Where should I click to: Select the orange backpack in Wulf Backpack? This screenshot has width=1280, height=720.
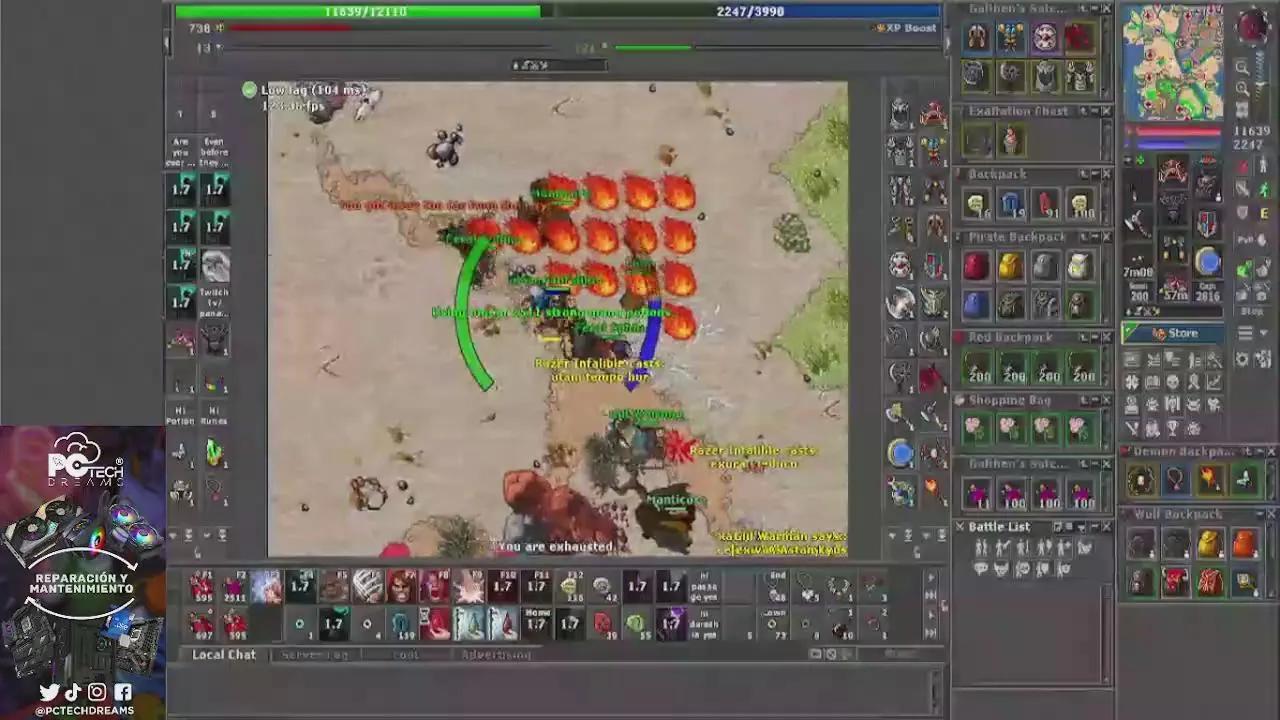tap(1244, 543)
